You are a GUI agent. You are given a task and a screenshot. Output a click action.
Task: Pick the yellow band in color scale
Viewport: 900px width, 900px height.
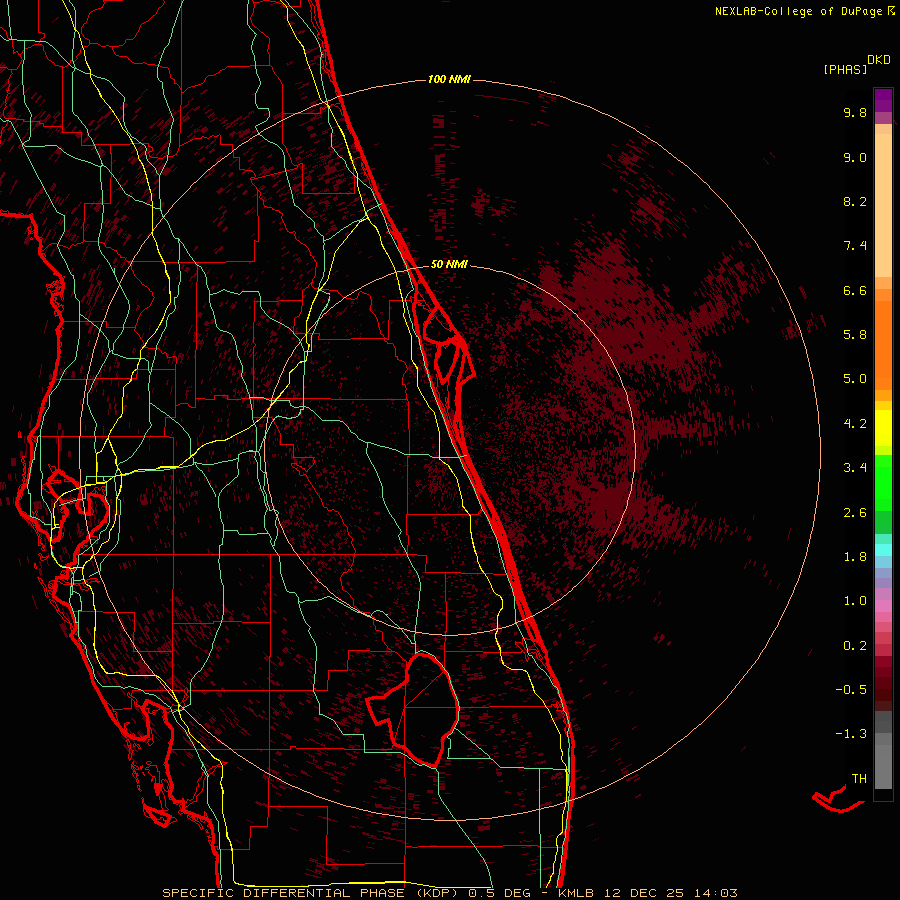click(883, 428)
